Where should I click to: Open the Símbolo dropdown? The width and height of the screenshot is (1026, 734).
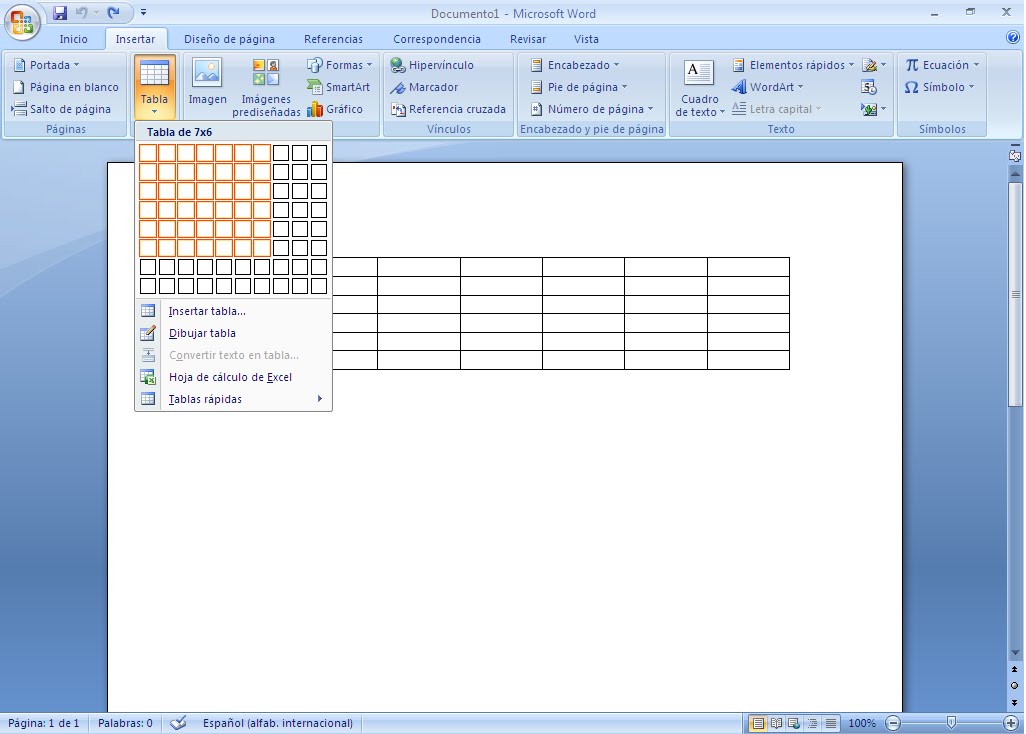pos(940,87)
